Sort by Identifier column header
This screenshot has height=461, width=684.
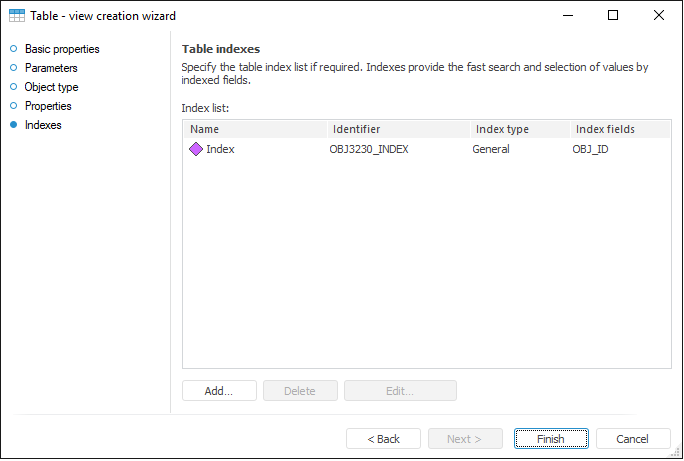[398, 129]
